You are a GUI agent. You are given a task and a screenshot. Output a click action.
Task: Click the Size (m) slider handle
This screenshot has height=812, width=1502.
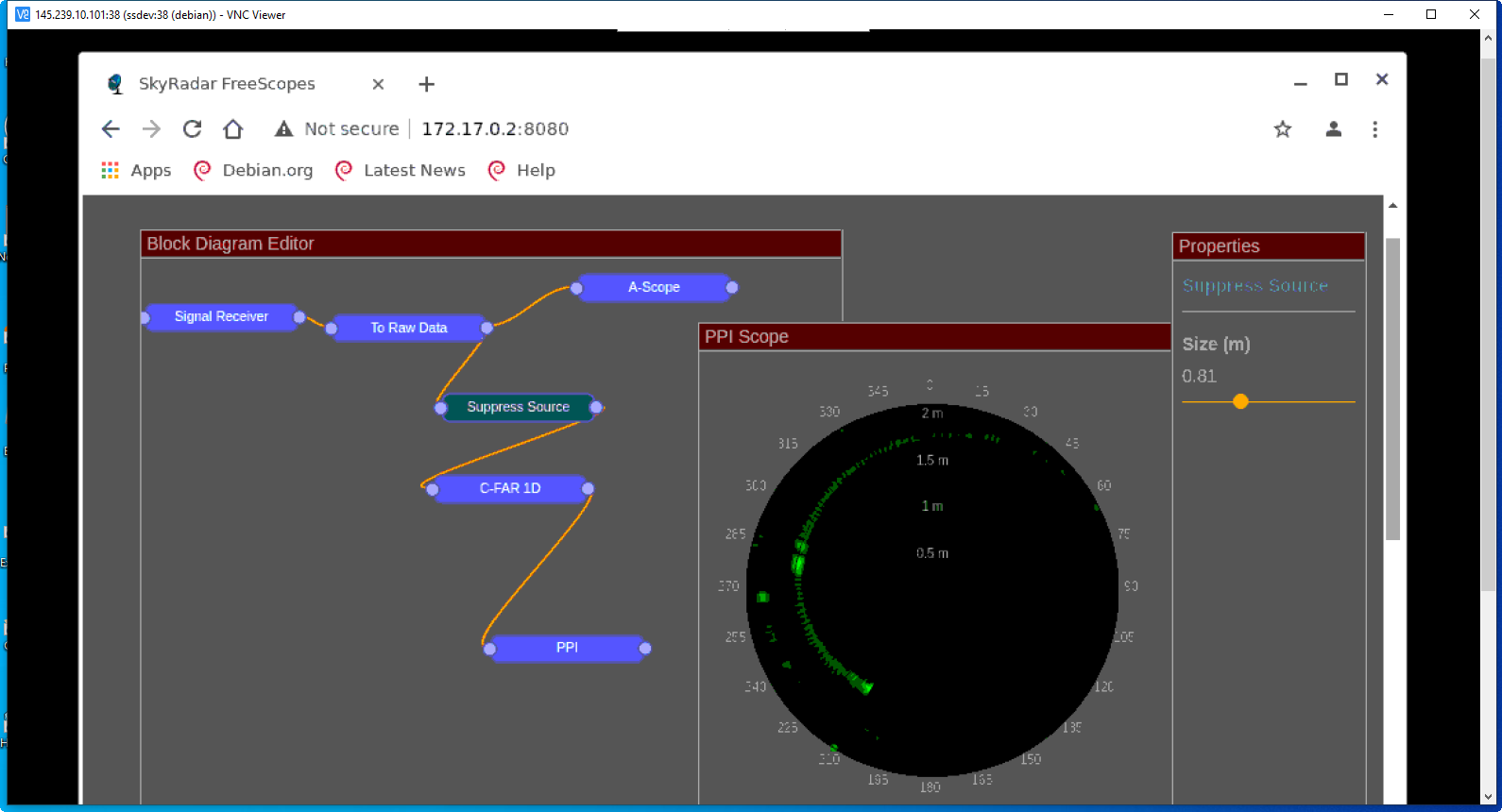(1240, 402)
